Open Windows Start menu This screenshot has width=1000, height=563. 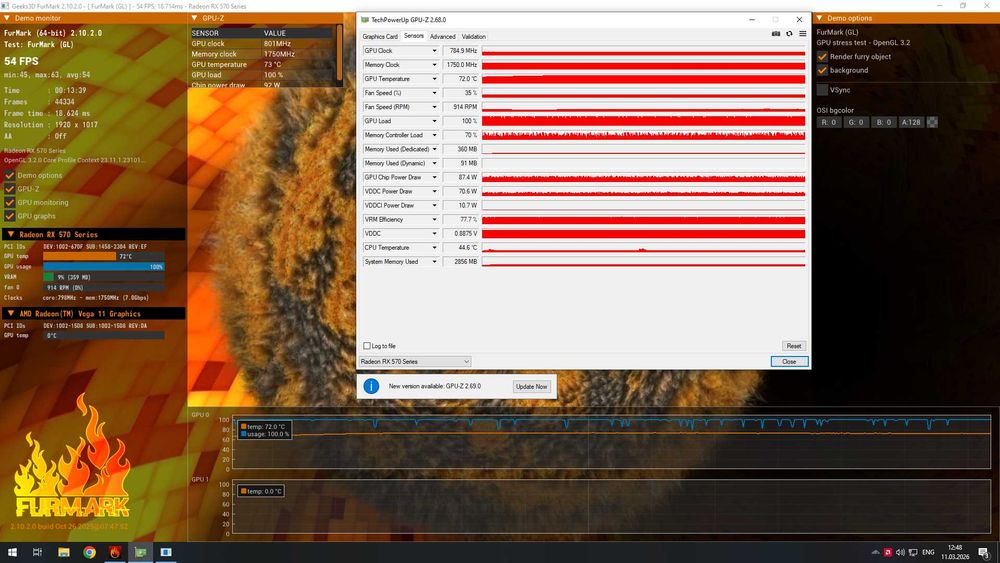point(11,552)
